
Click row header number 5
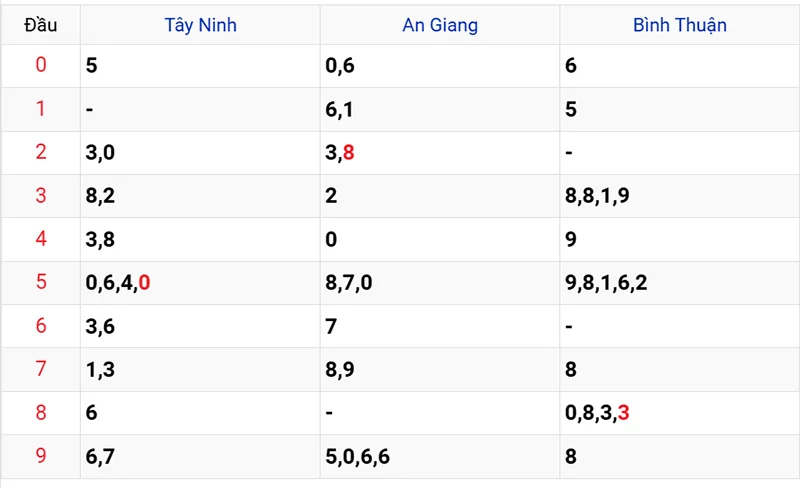click(x=40, y=282)
